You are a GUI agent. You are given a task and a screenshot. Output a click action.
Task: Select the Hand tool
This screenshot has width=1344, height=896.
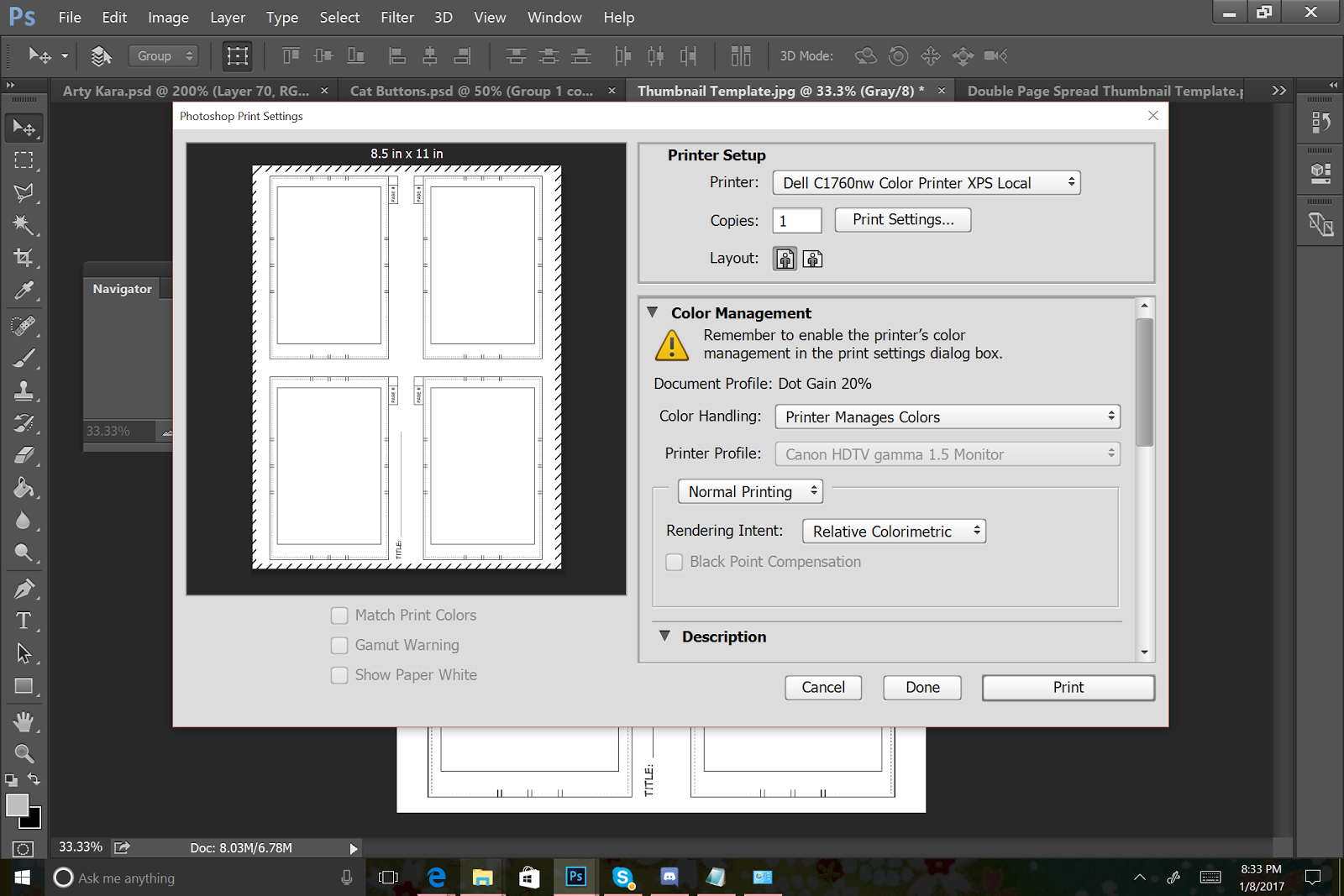click(x=24, y=721)
